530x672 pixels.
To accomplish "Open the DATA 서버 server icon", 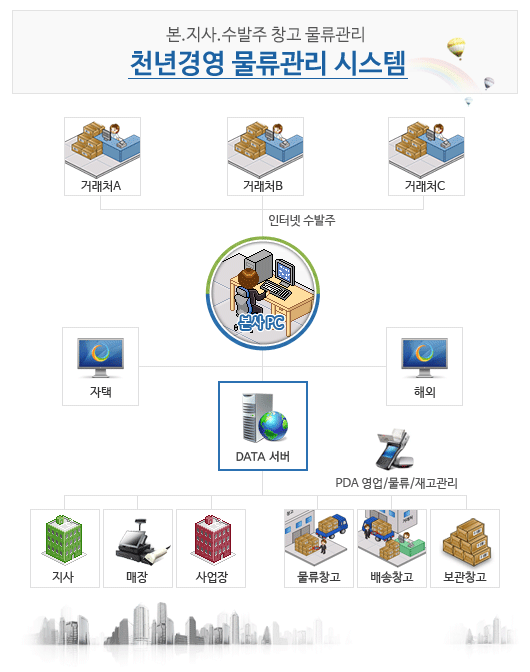I will (x=264, y=418).
